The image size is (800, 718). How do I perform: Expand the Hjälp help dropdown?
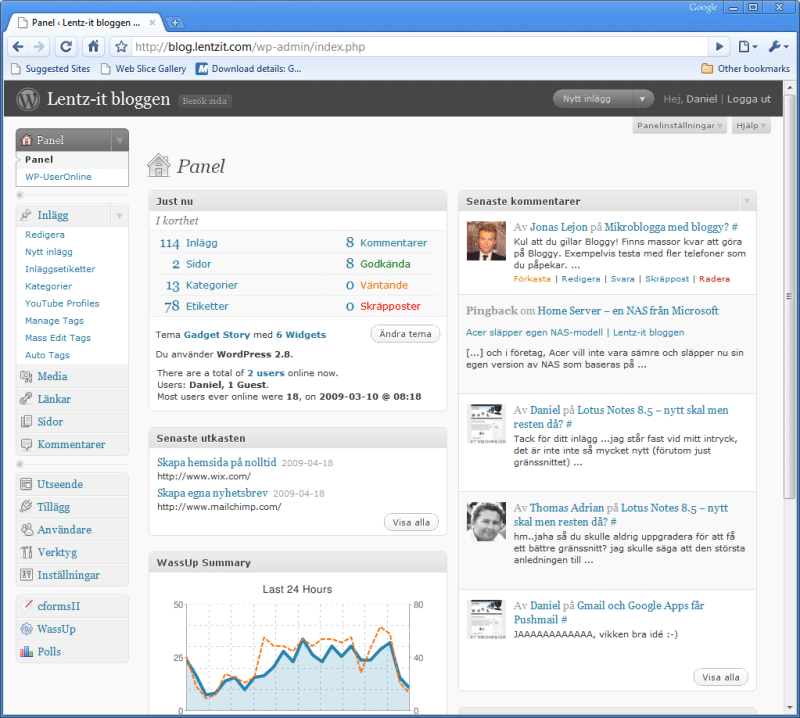751,126
